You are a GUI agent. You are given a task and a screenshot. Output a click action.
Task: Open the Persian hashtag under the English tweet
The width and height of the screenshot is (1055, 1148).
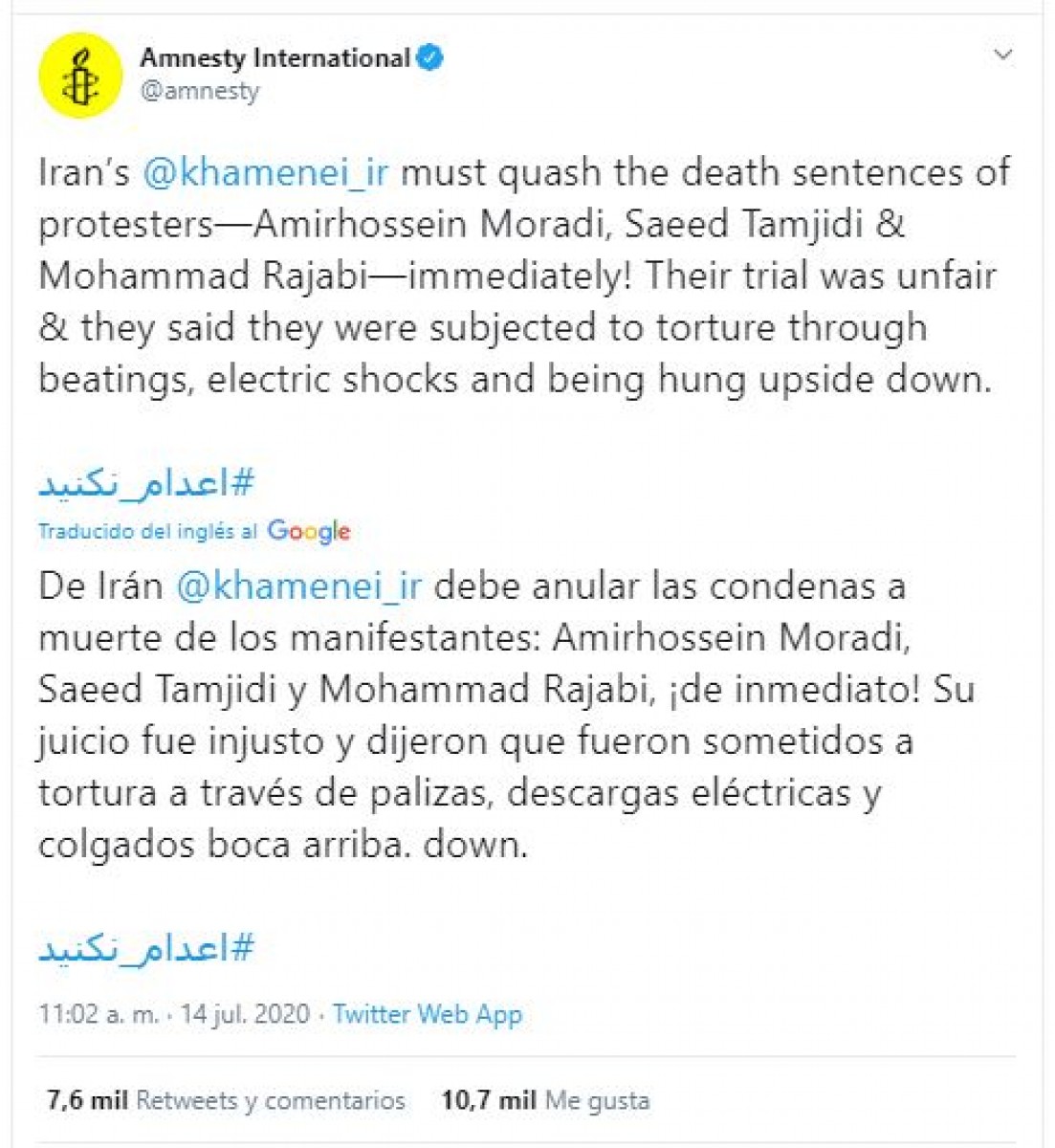tap(146, 483)
